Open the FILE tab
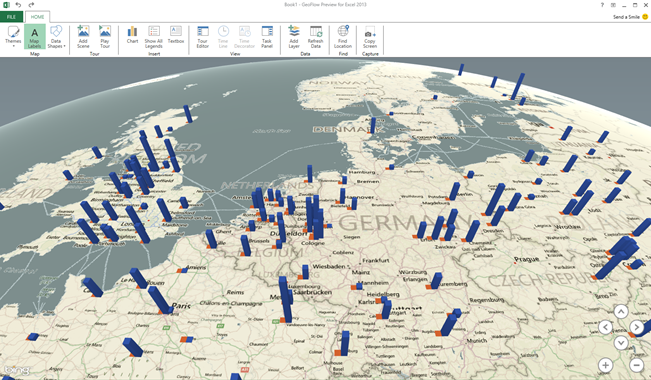Screen dimensions: 651x380 point(12,17)
